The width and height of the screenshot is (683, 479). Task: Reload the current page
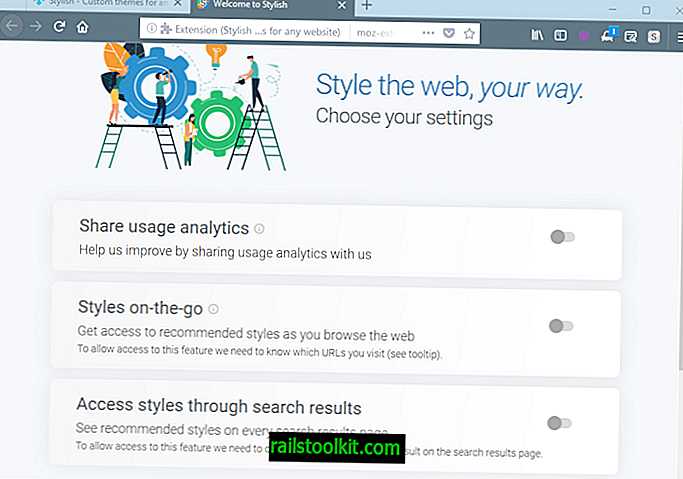[59, 27]
